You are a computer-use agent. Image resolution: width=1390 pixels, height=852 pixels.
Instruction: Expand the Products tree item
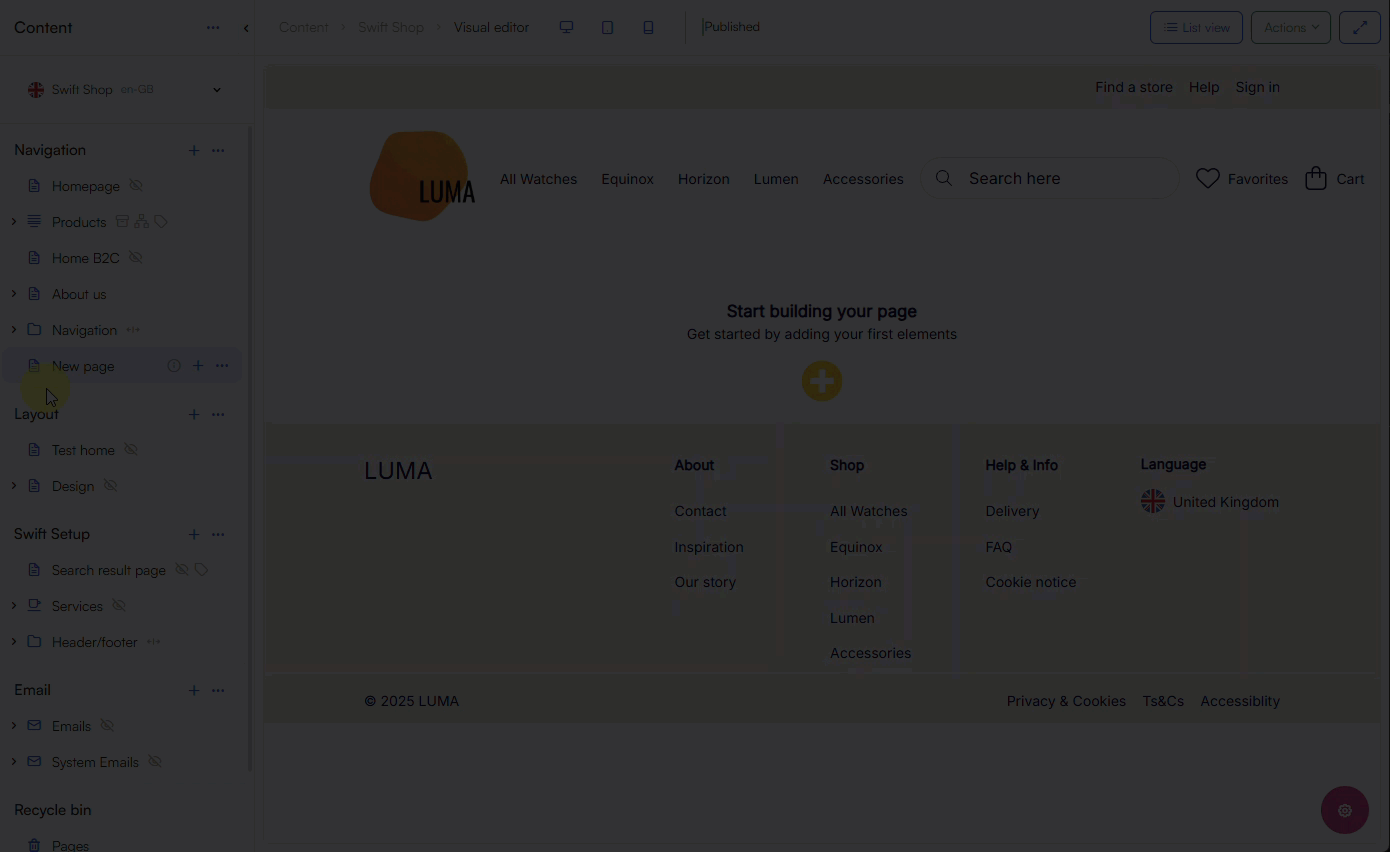[13, 221]
